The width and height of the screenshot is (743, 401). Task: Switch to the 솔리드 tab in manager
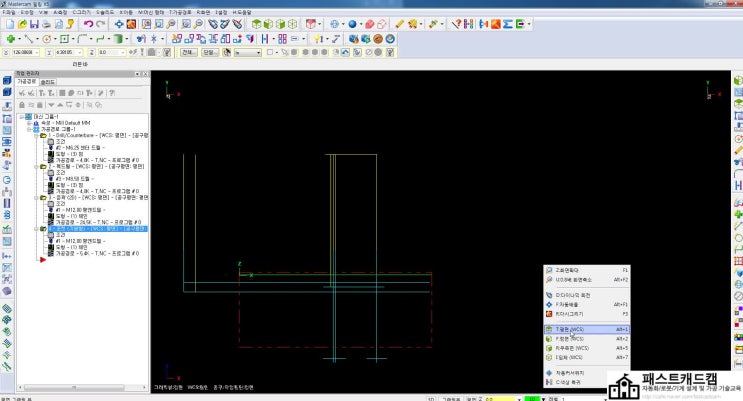tap(46, 81)
